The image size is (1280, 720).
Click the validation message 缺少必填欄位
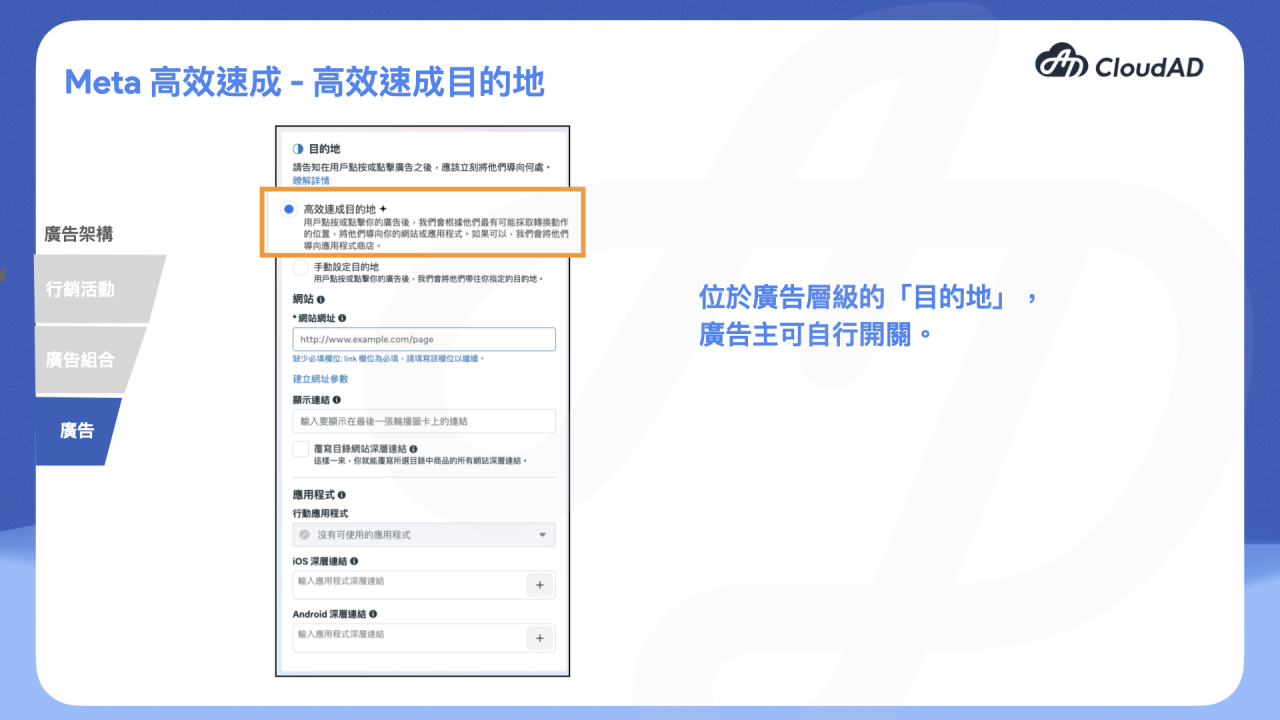click(x=388, y=358)
